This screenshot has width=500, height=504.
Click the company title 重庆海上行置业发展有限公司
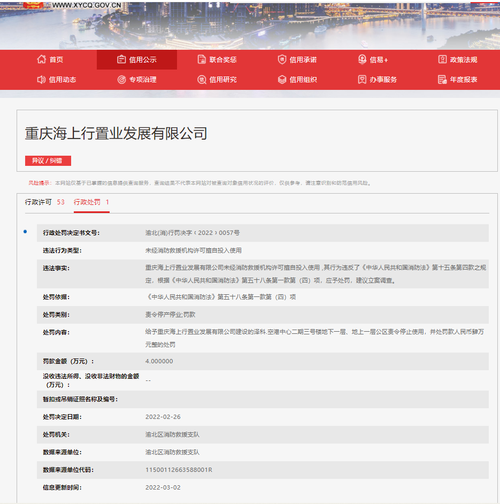(x=116, y=133)
